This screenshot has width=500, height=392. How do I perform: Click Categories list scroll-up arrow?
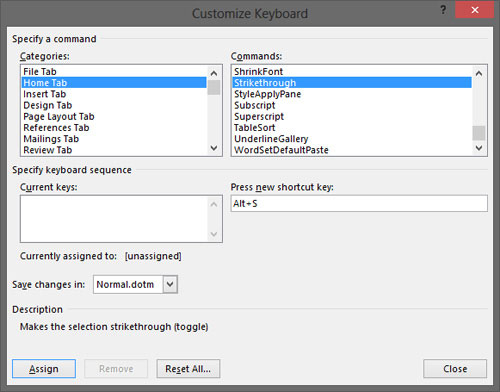coord(214,73)
